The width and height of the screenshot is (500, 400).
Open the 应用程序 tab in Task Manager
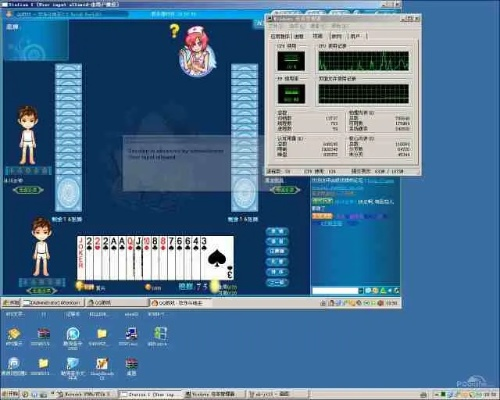(x=280, y=36)
